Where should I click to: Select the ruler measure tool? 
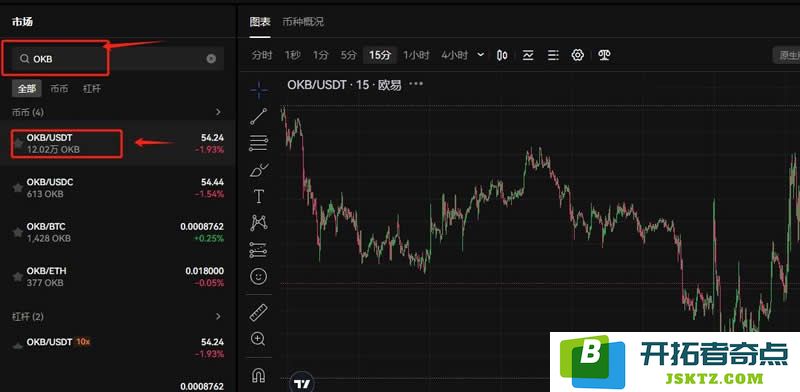(259, 312)
